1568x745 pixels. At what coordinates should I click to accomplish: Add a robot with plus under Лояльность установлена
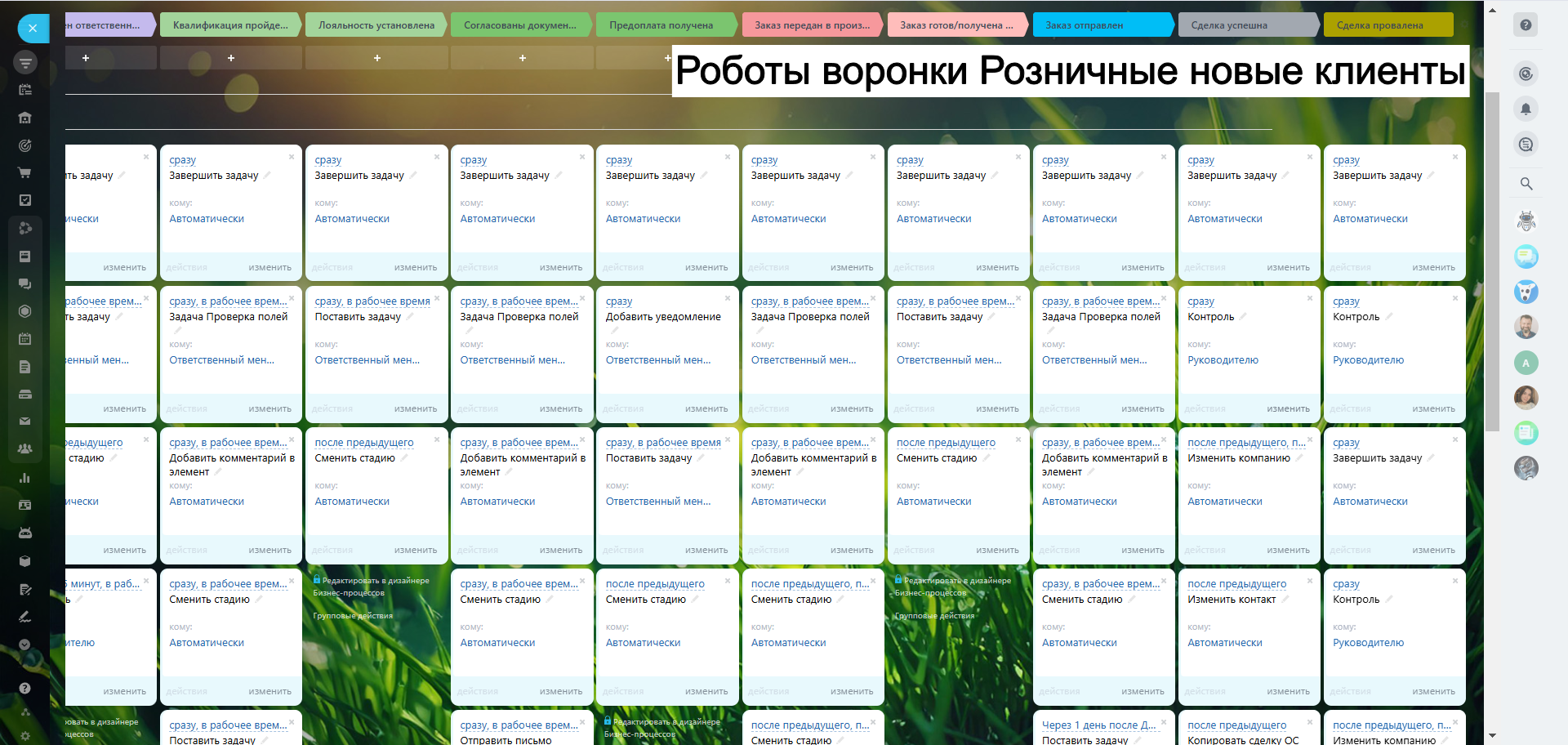pyautogui.click(x=376, y=58)
